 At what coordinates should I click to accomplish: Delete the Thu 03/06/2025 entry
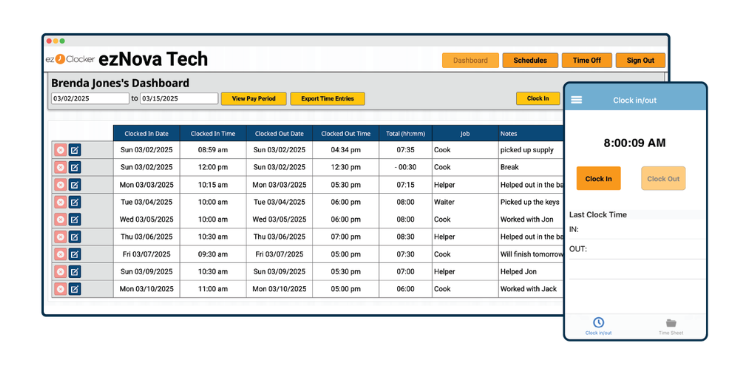tap(60, 237)
